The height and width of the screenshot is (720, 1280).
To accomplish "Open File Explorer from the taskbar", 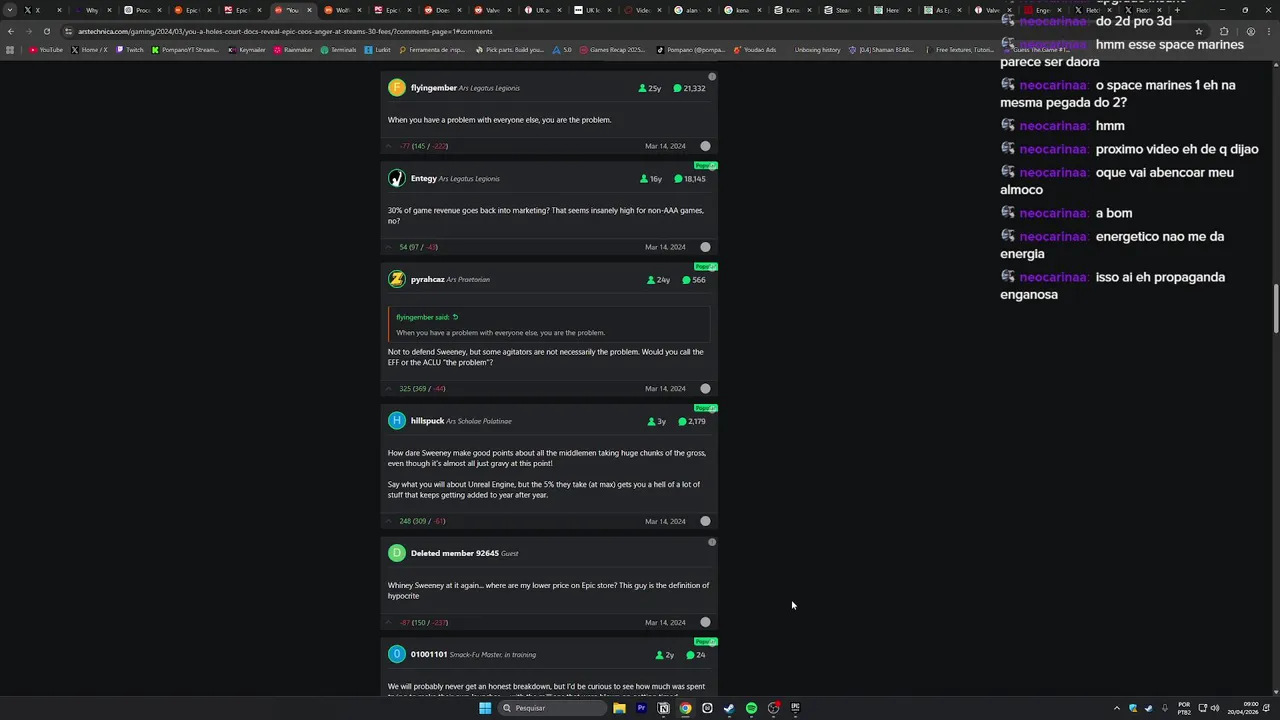I will pyautogui.click(x=619, y=708).
